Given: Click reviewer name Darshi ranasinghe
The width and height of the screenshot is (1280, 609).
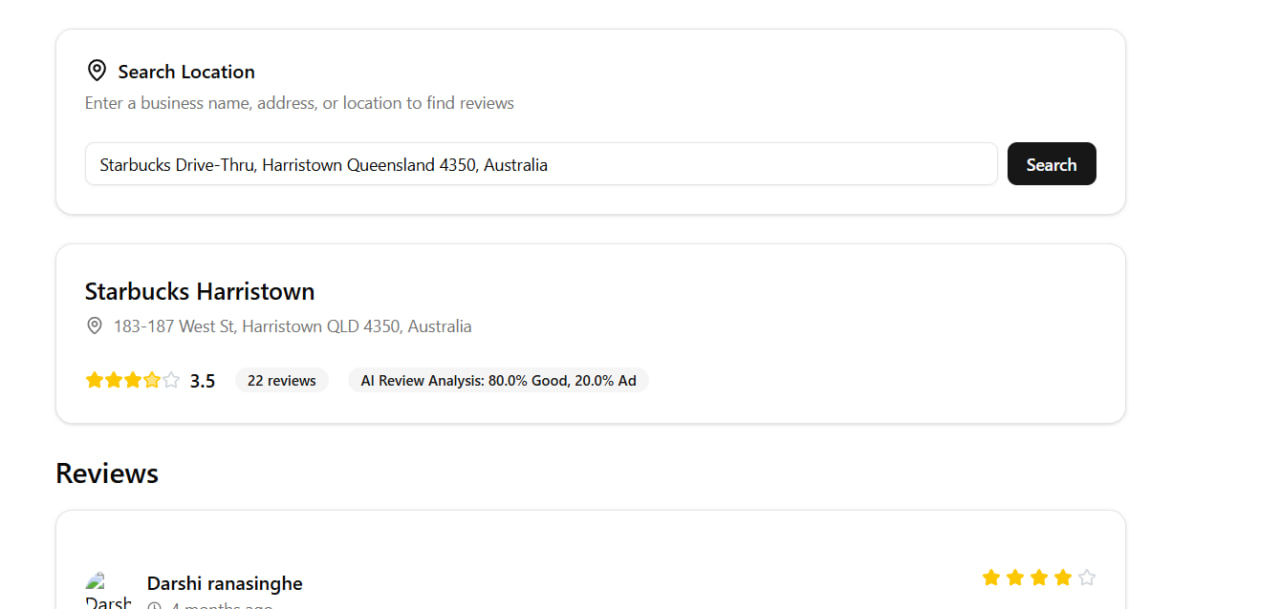Looking at the screenshot, I should [225, 583].
